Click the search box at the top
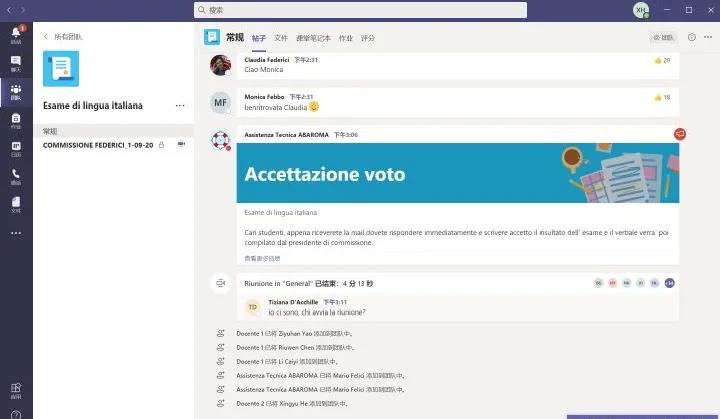The image size is (720, 419). pos(360,10)
